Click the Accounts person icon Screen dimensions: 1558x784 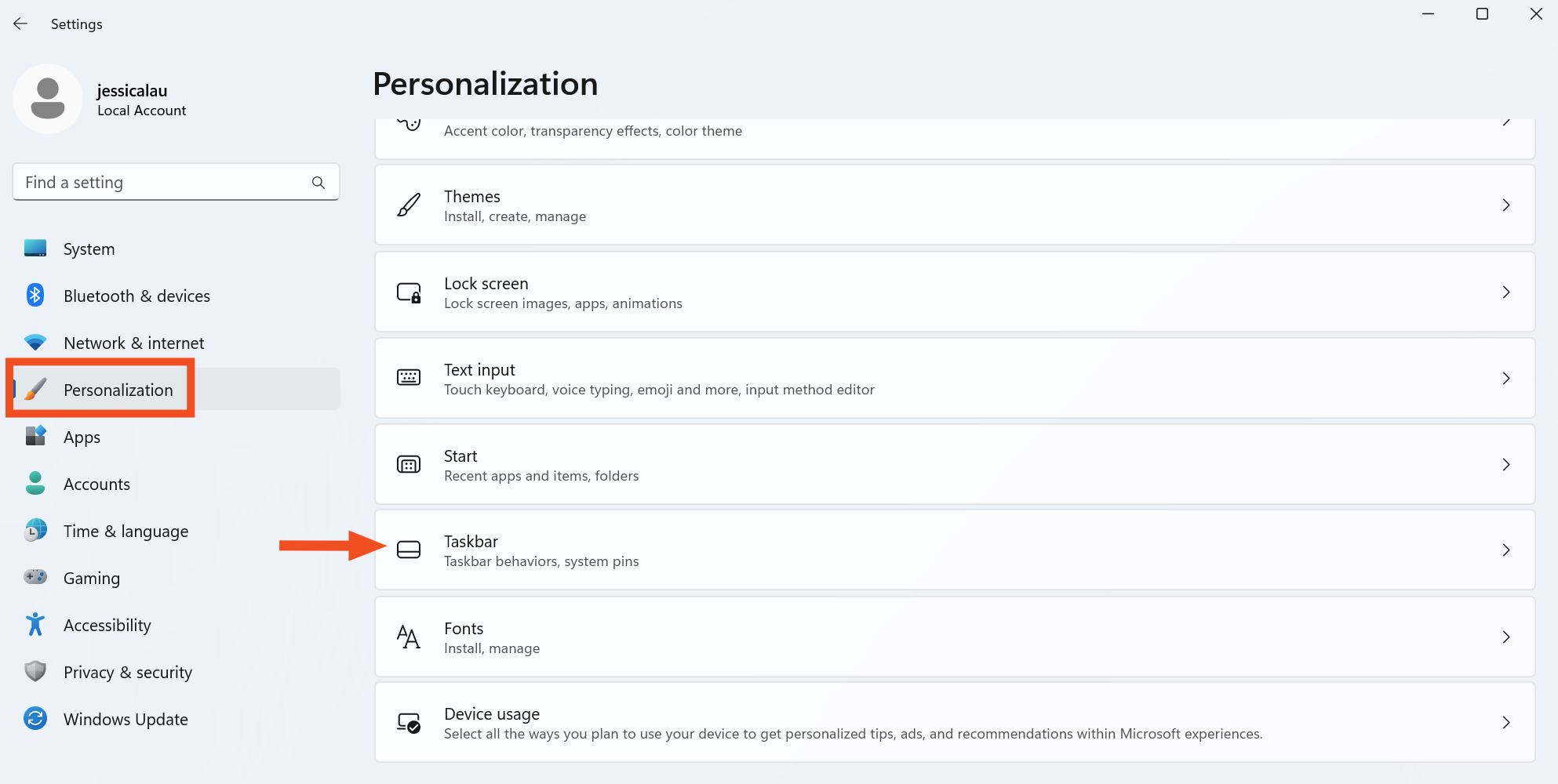point(35,484)
